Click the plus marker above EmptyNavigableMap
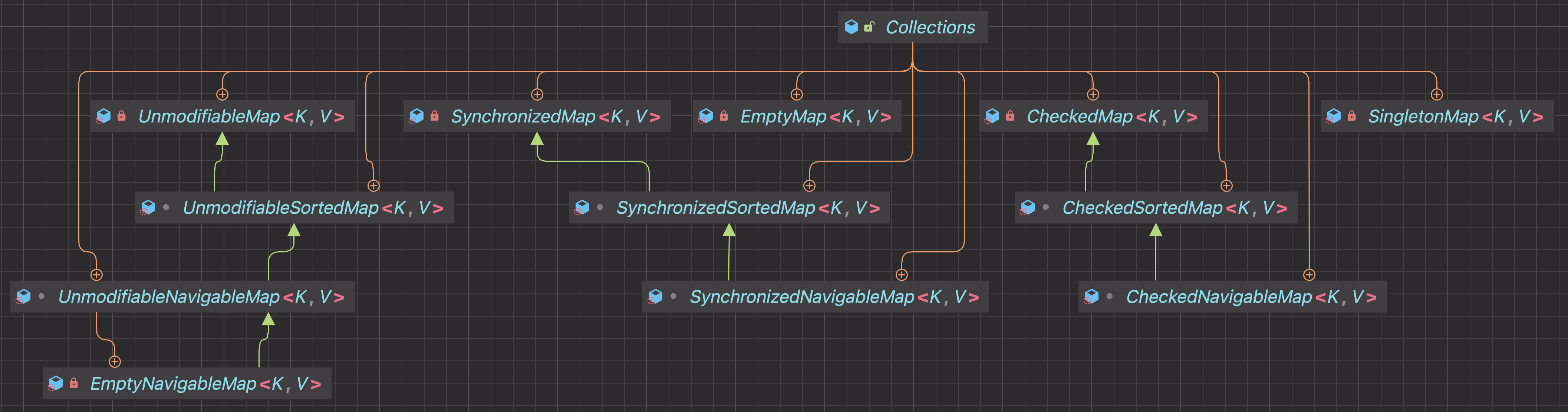The image size is (1568, 412). click(x=115, y=362)
